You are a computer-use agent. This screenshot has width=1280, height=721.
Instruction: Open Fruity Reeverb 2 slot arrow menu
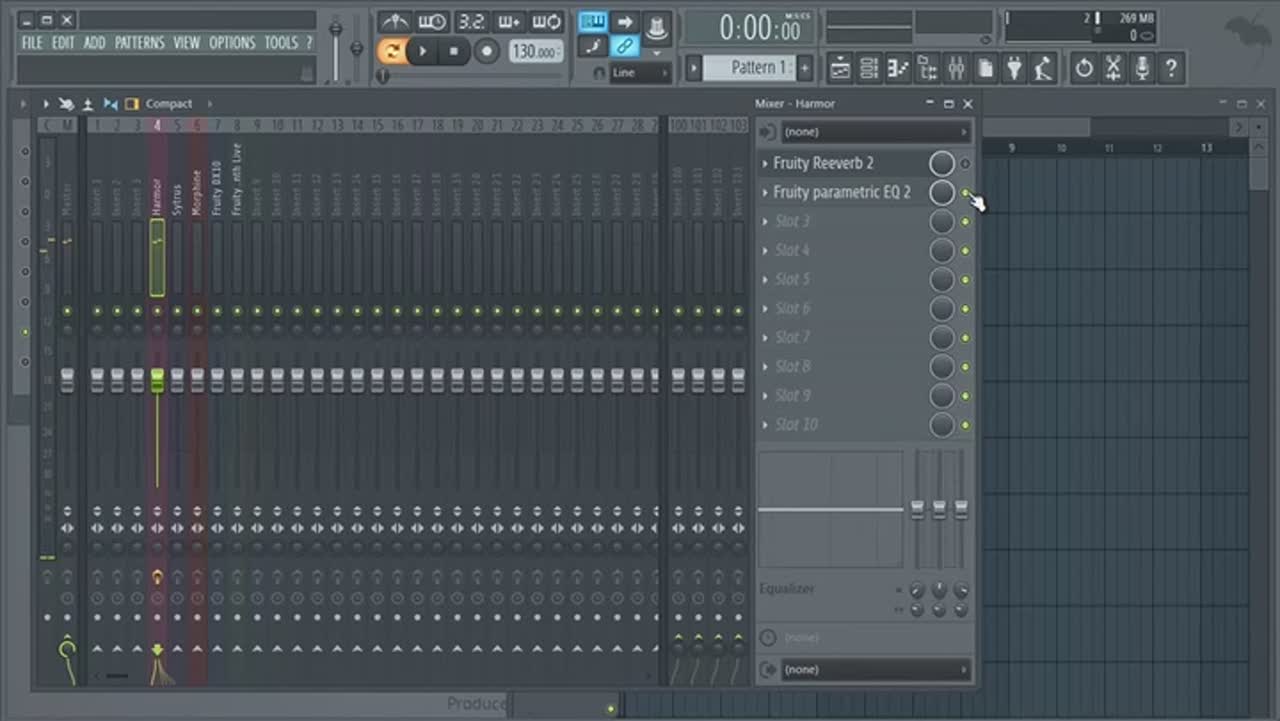pos(765,164)
